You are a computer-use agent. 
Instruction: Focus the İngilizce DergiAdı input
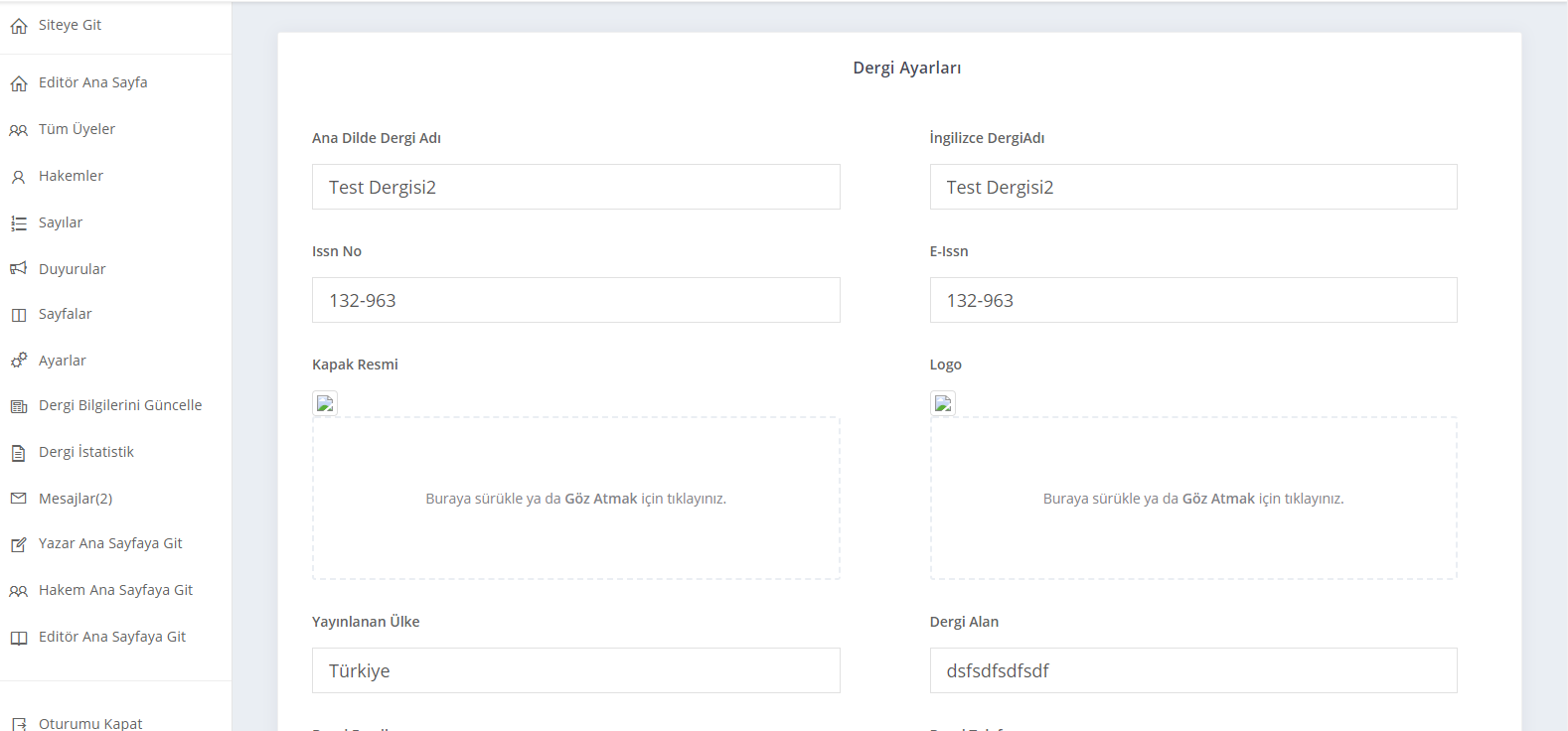pyautogui.click(x=1192, y=187)
